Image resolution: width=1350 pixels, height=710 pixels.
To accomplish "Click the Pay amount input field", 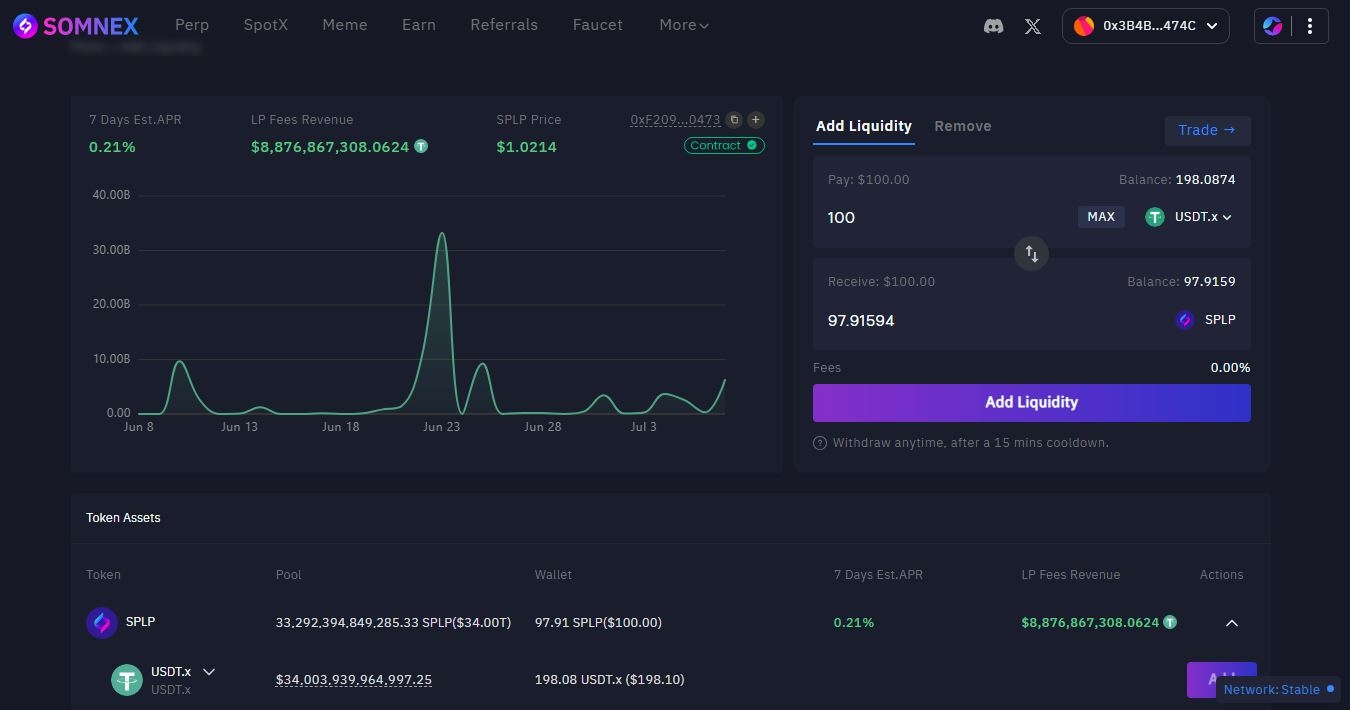I will 940,217.
